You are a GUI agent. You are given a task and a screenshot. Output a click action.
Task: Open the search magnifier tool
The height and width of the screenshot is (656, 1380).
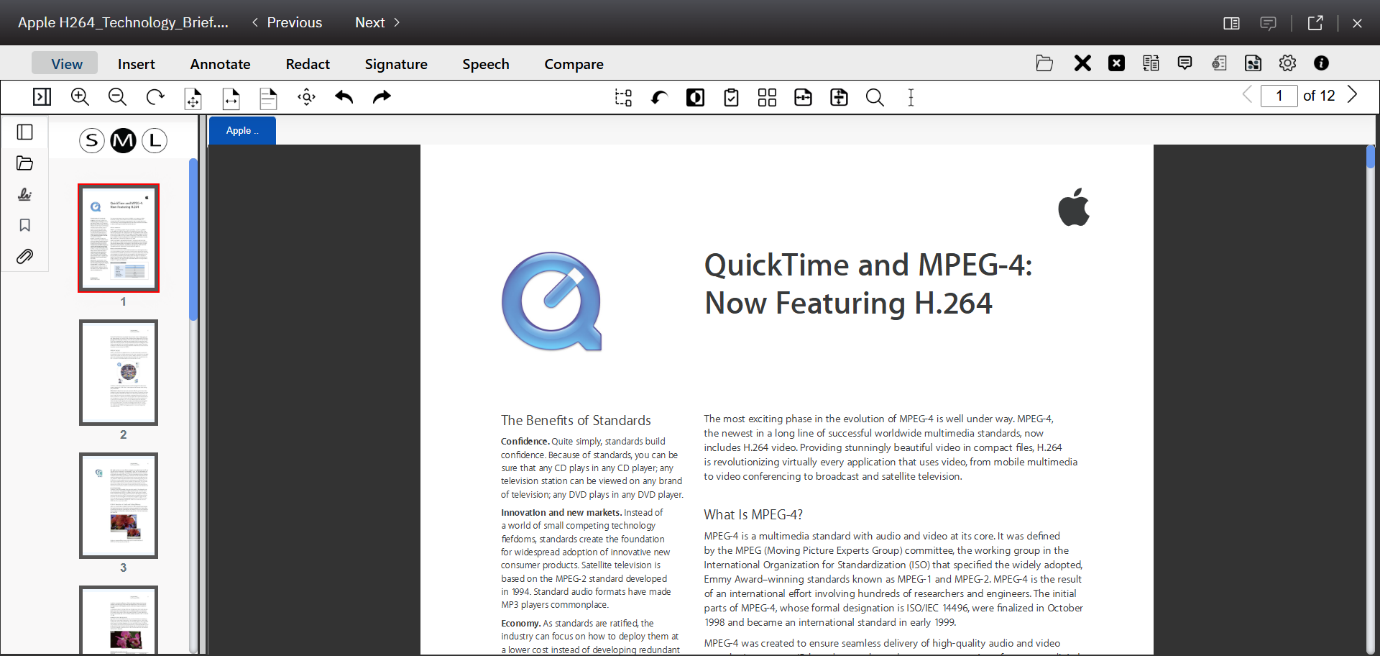[875, 97]
